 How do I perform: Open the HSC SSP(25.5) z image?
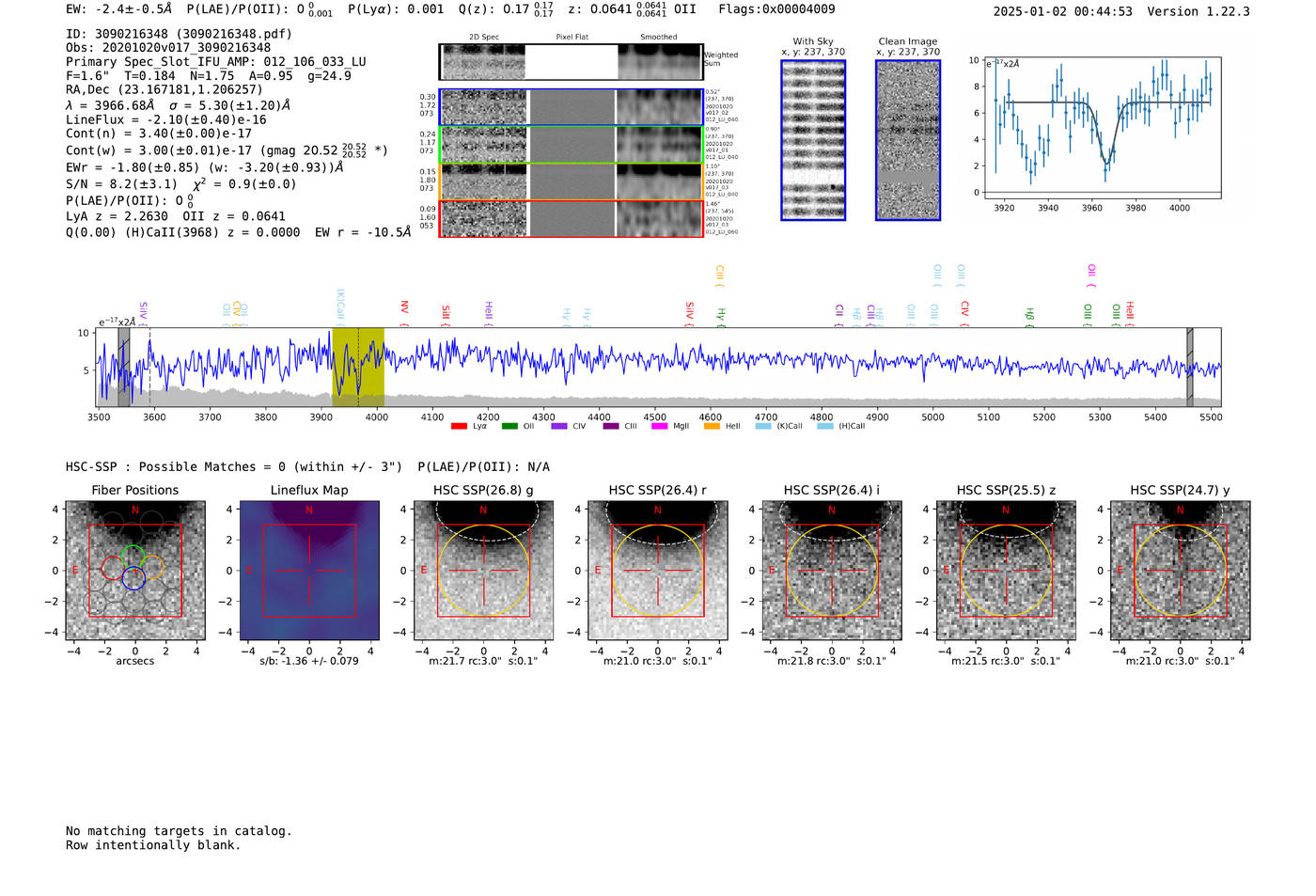(x=1006, y=570)
